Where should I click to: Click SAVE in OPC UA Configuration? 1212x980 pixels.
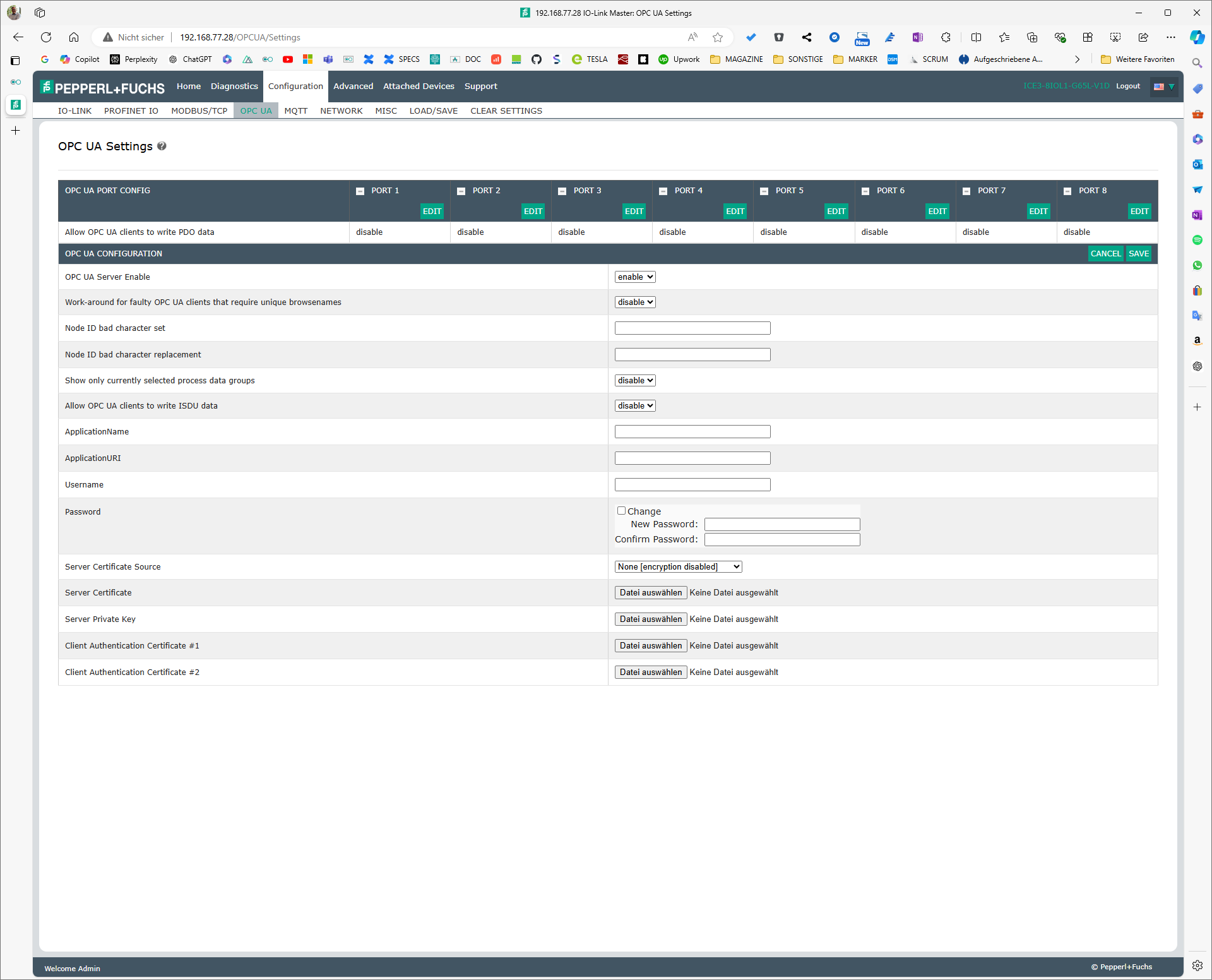tap(1139, 254)
